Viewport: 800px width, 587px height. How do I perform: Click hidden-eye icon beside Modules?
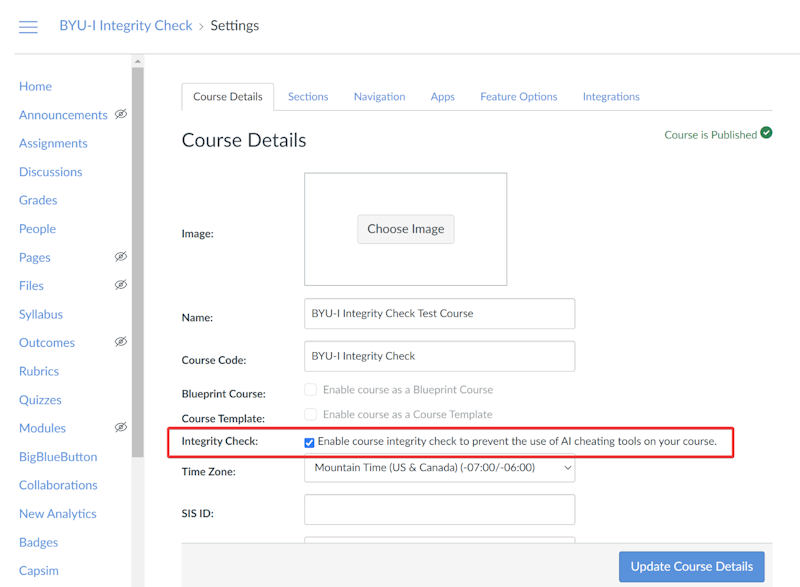[x=120, y=427]
